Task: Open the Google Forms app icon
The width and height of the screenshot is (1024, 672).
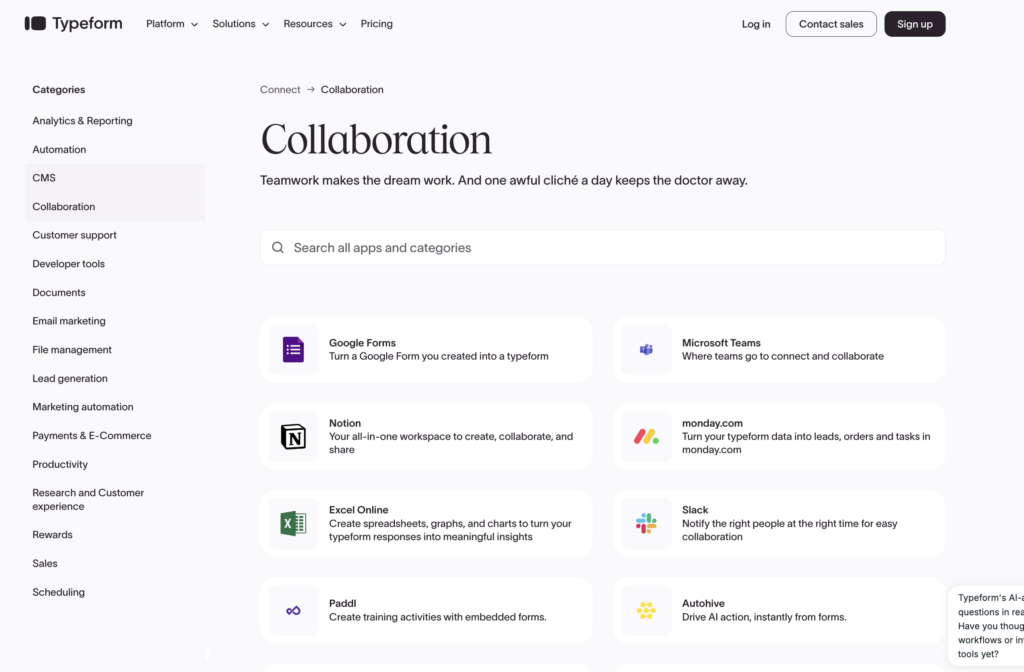Action: coord(293,349)
